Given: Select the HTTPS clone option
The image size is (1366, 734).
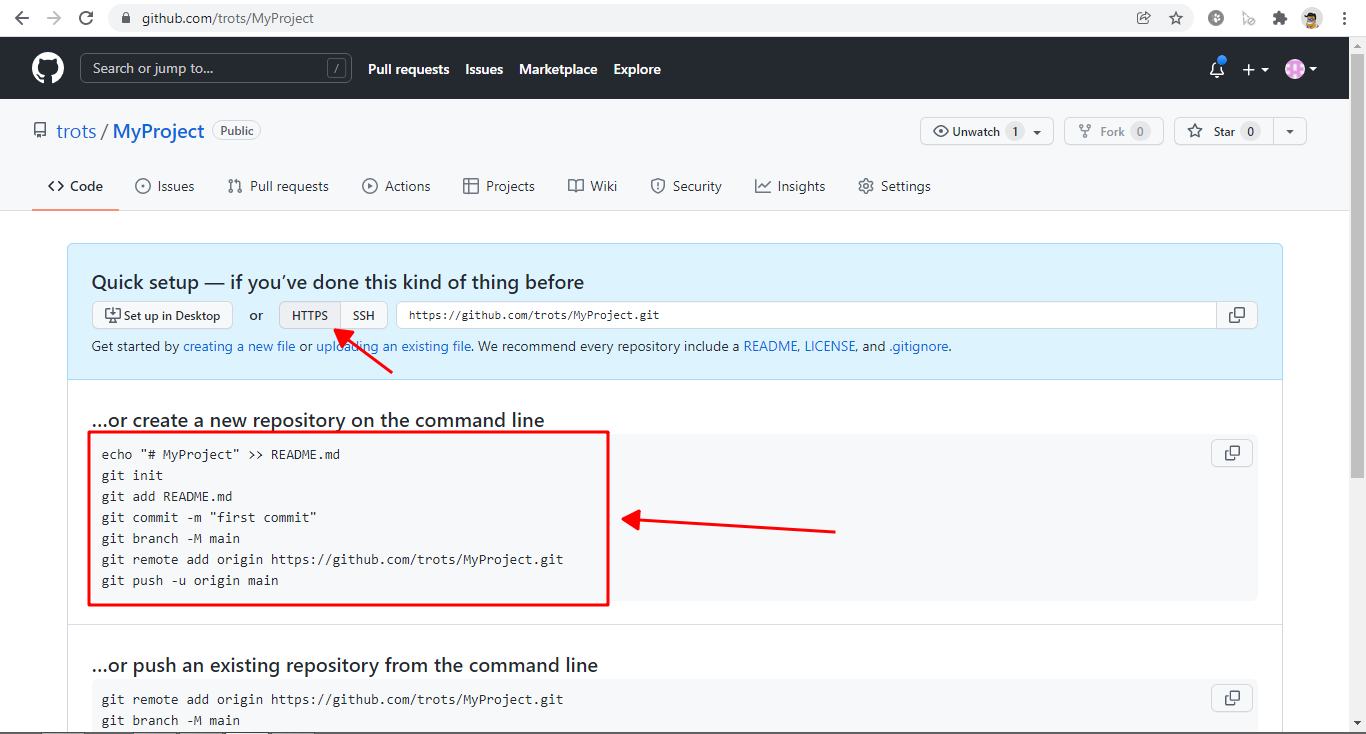Looking at the screenshot, I should [x=310, y=315].
